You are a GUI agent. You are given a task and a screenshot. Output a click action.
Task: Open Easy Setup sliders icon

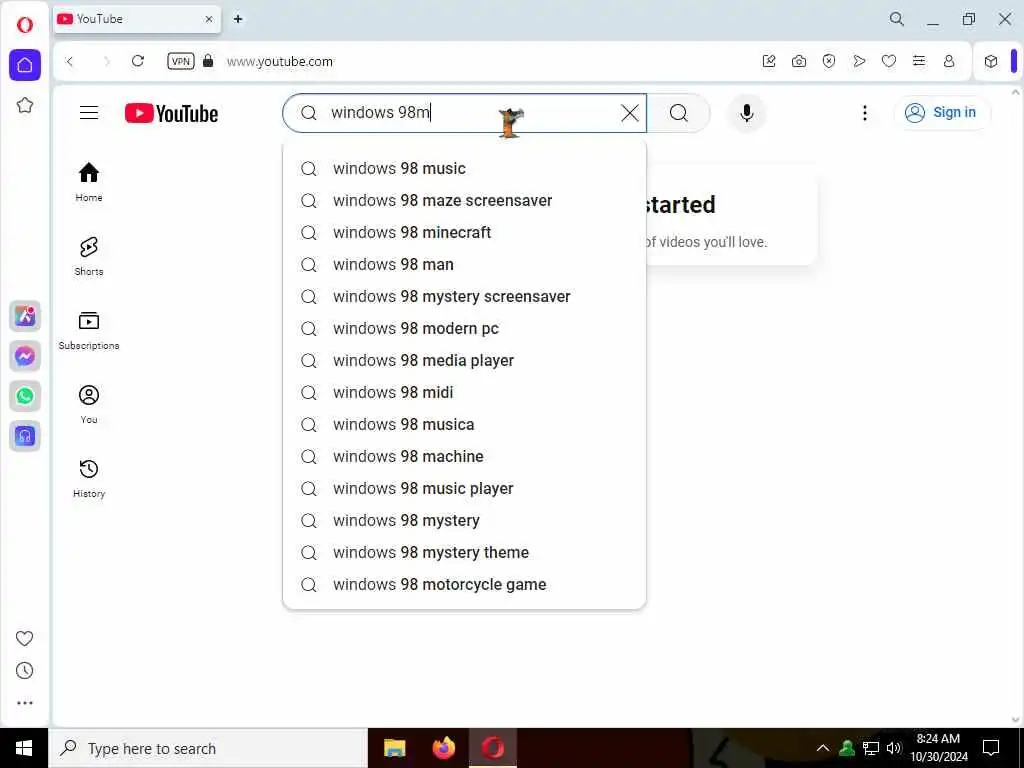click(919, 61)
